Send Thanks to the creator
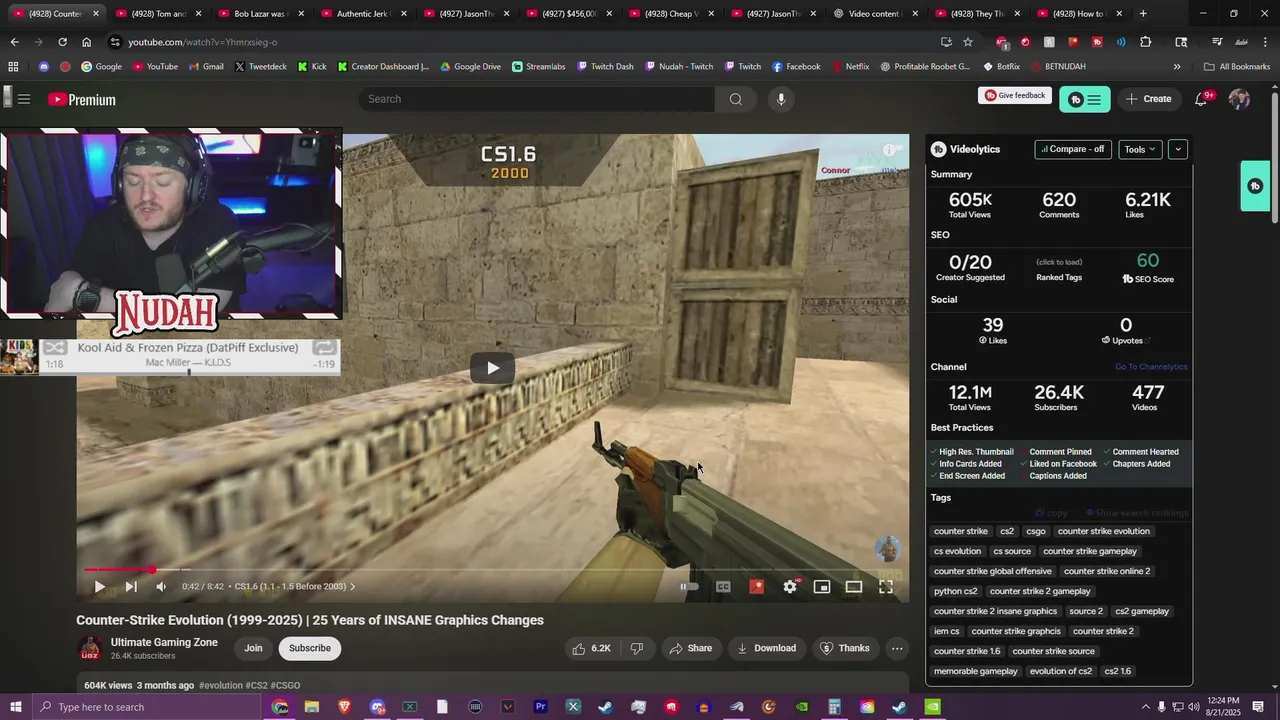This screenshot has width=1280, height=720. [x=845, y=648]
